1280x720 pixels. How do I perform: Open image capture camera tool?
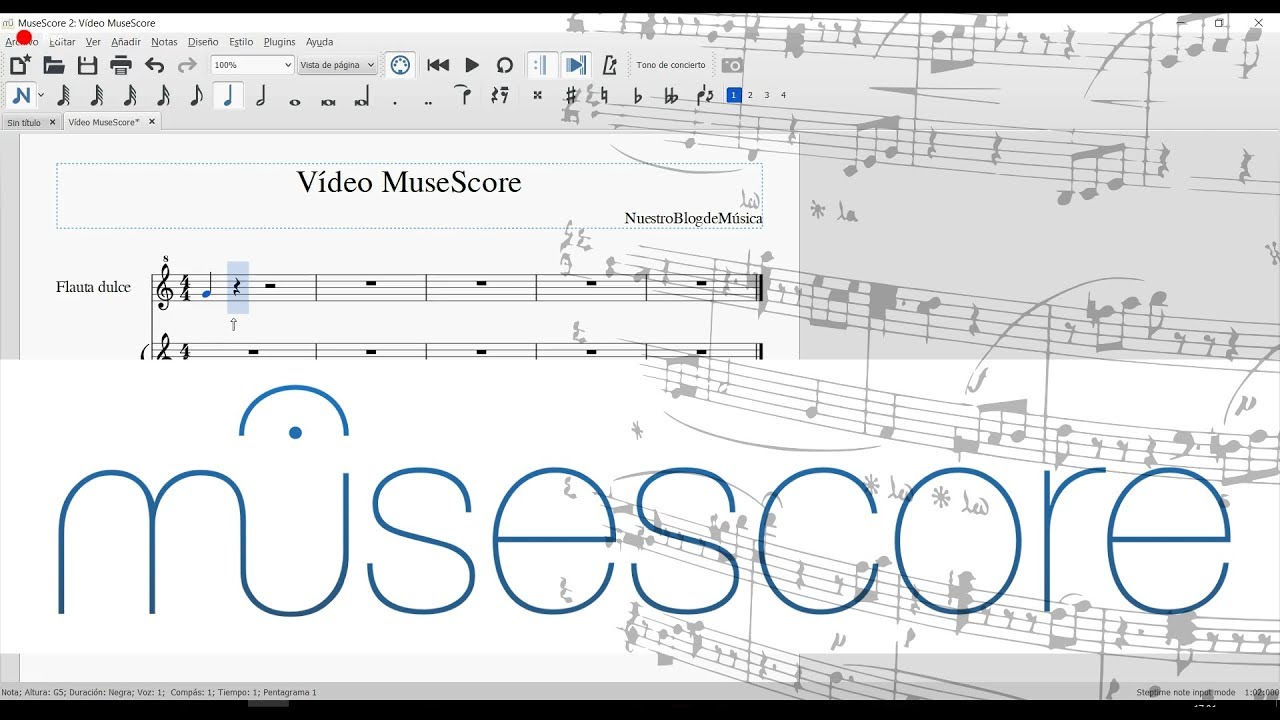pos(732,65)
